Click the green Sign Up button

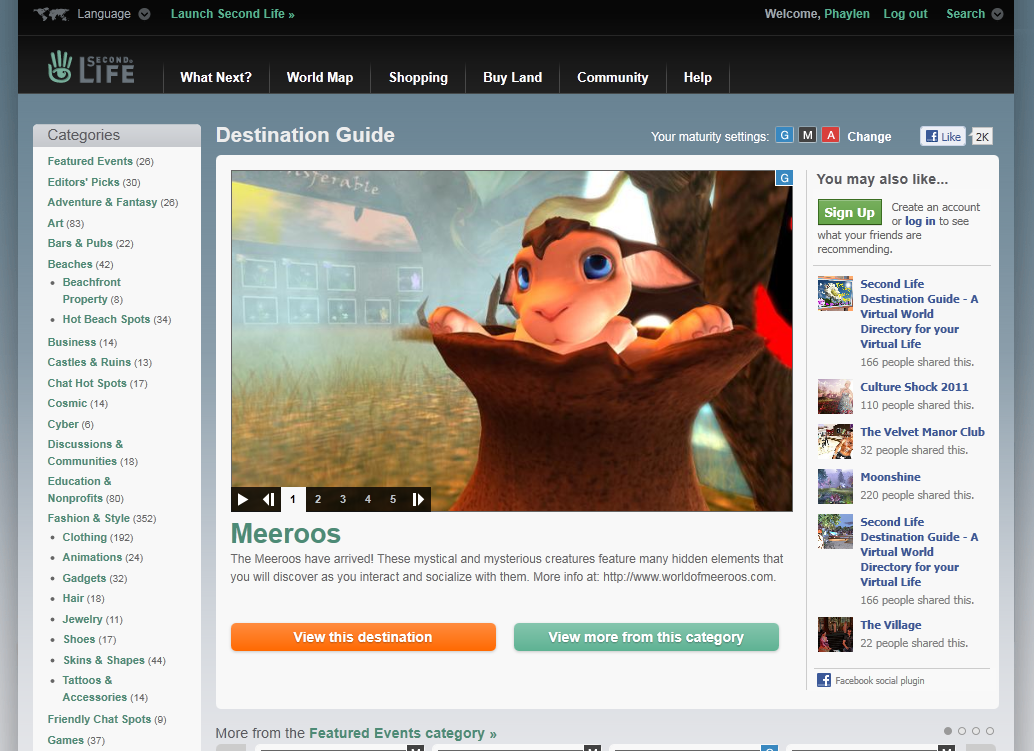tap(849, 212)
